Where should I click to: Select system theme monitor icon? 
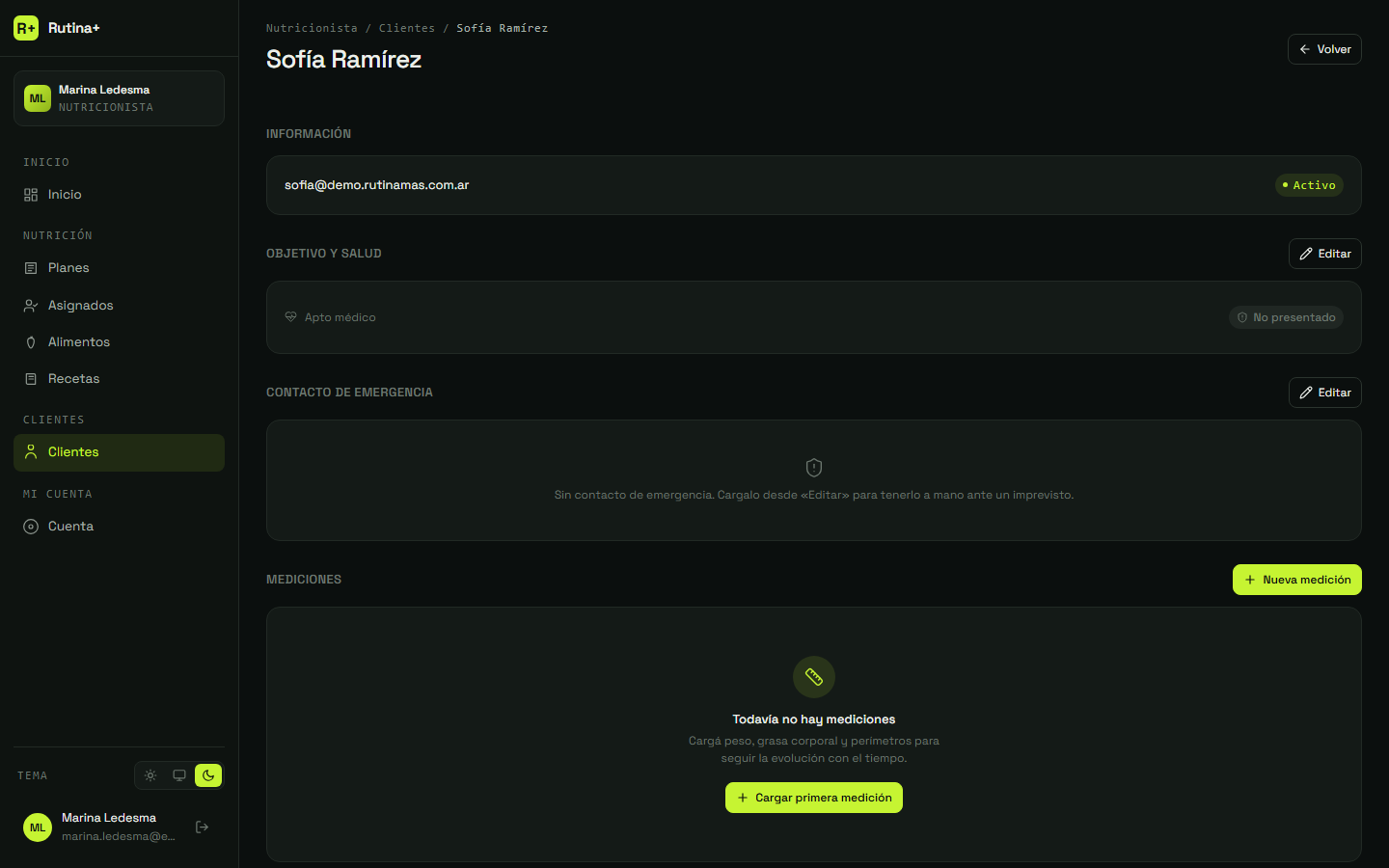[x=179, y=775]
